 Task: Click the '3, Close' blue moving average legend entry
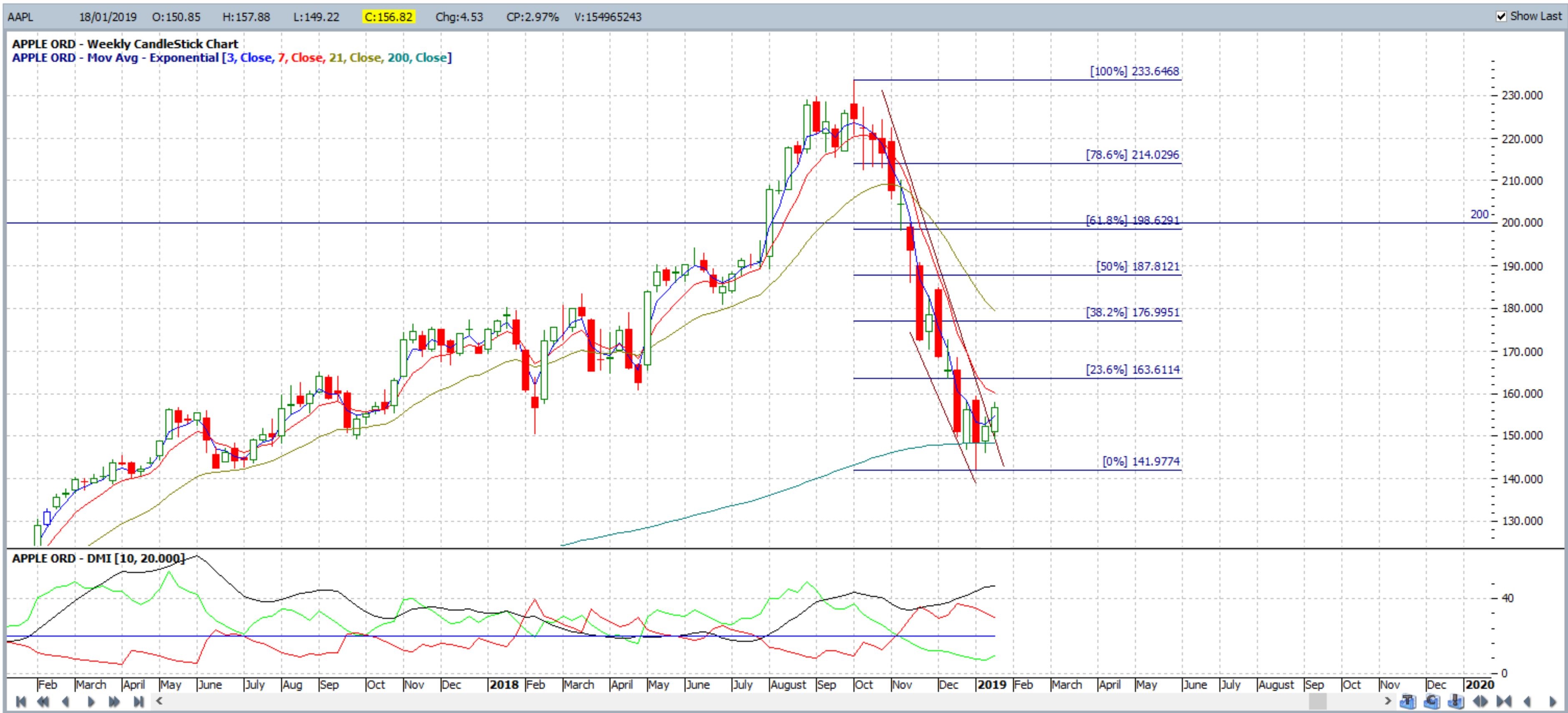249,58
